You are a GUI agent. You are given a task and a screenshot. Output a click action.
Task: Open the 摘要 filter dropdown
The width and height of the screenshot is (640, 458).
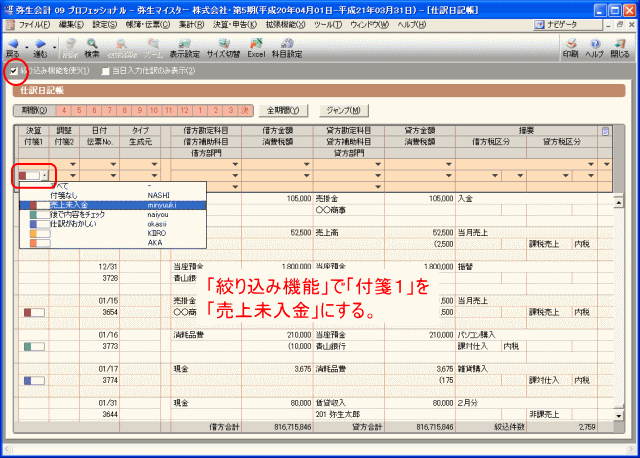click(x=591, y=164)
